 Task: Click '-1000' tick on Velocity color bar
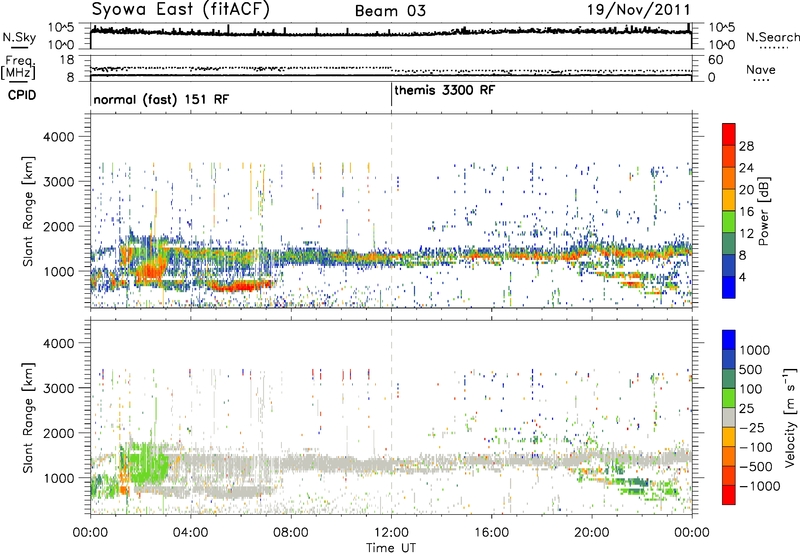759,486
